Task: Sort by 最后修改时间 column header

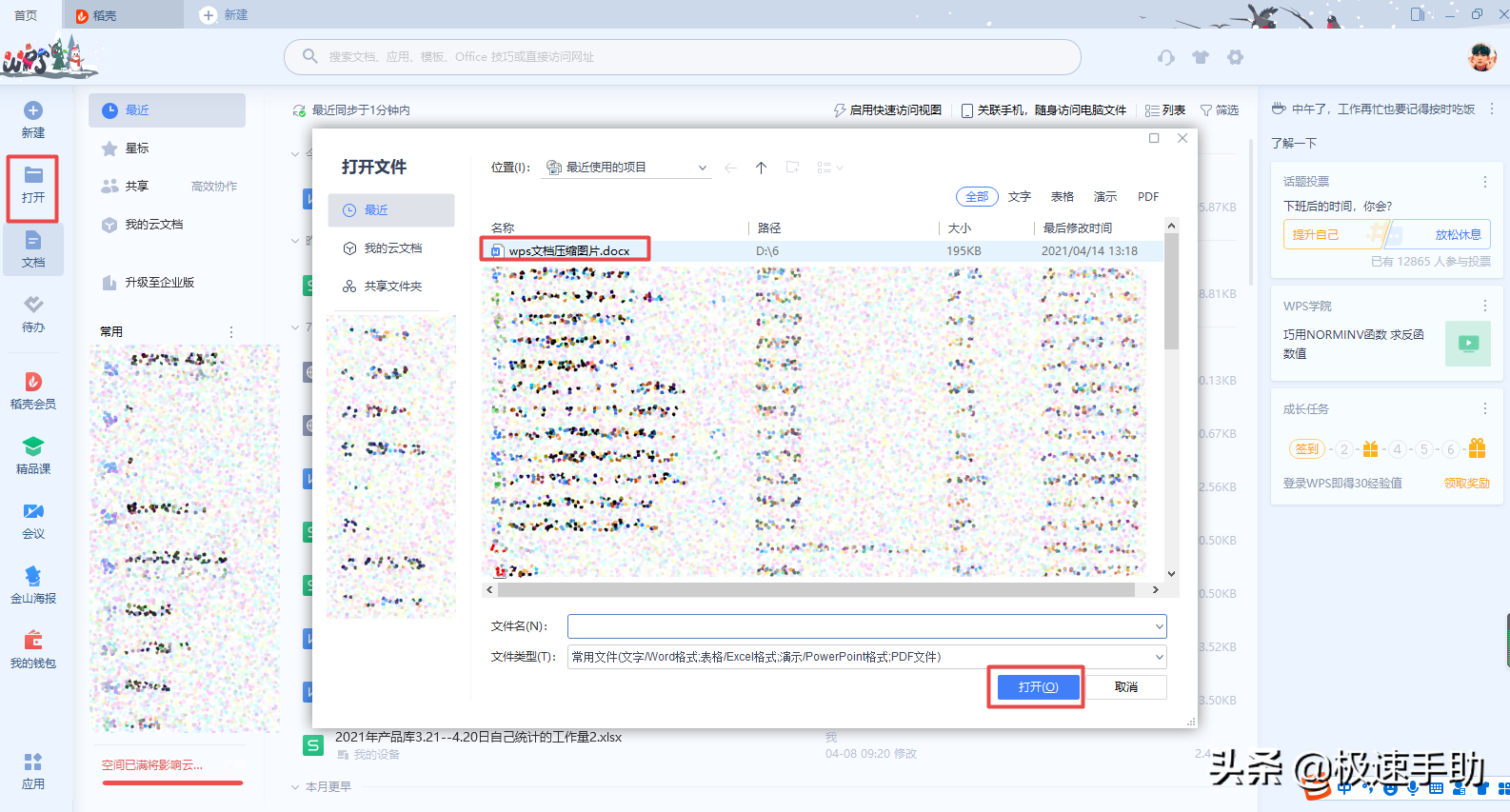Action: (1077, 228)
